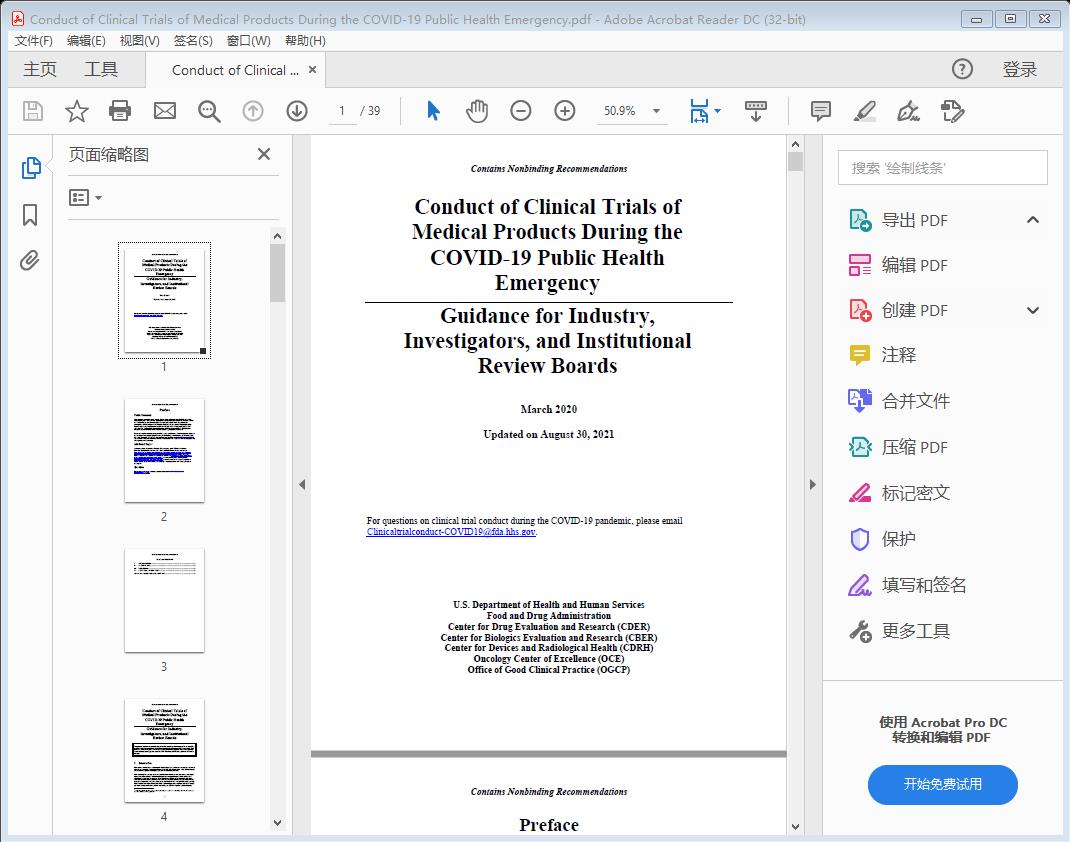This screenshot has width=1070, height=842.
Task: Click the 登录 sign-in button
Action: pyautogui.click(x=1021, y=69)
